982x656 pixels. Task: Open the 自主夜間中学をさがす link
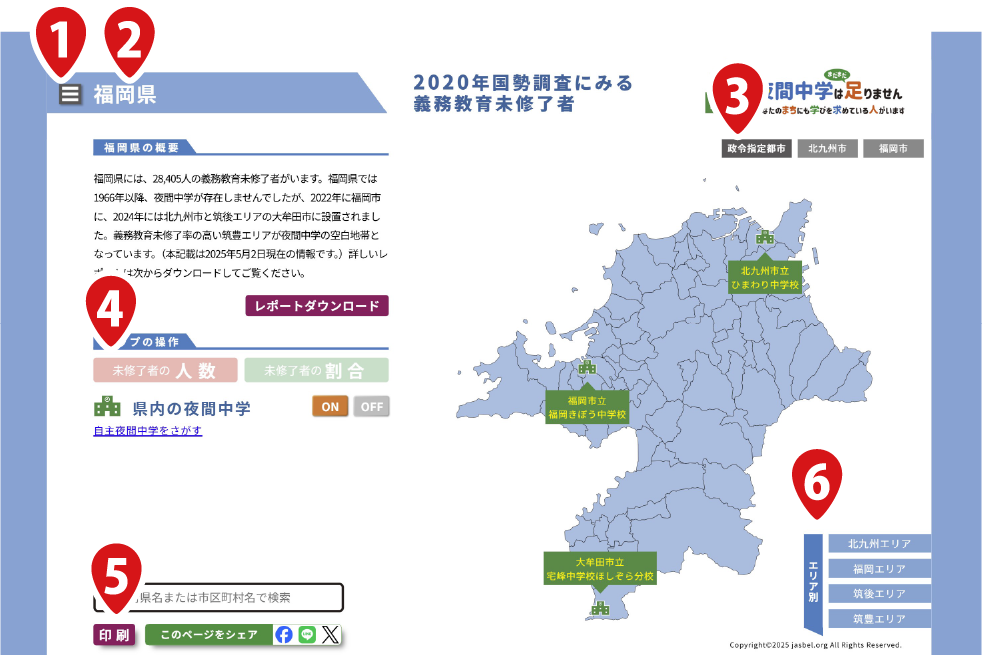[x=148, y=431]
